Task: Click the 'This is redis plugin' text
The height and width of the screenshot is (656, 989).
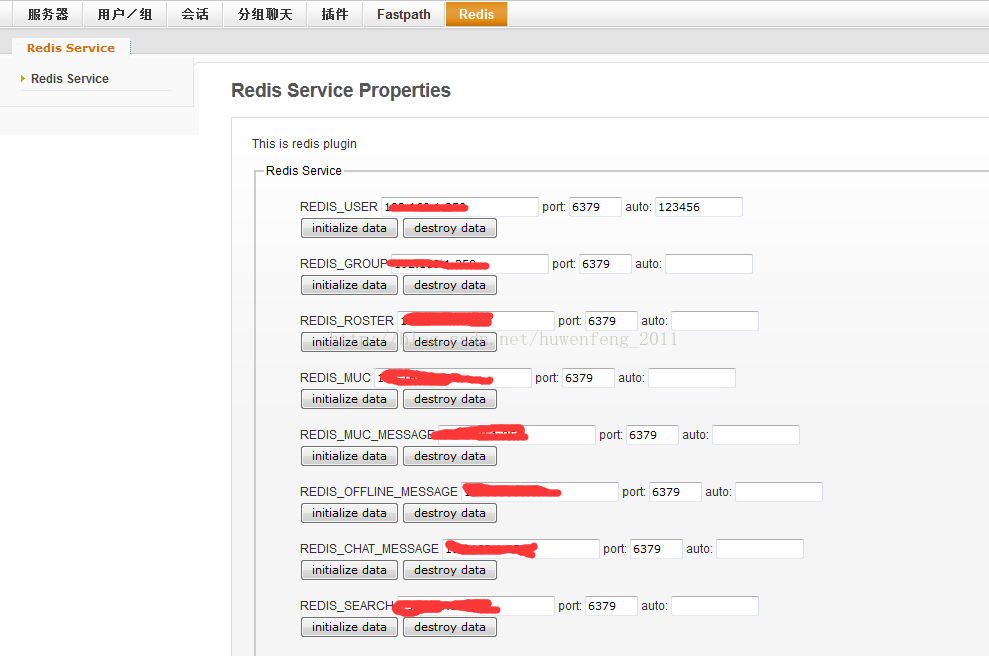Action: [304, 144]
